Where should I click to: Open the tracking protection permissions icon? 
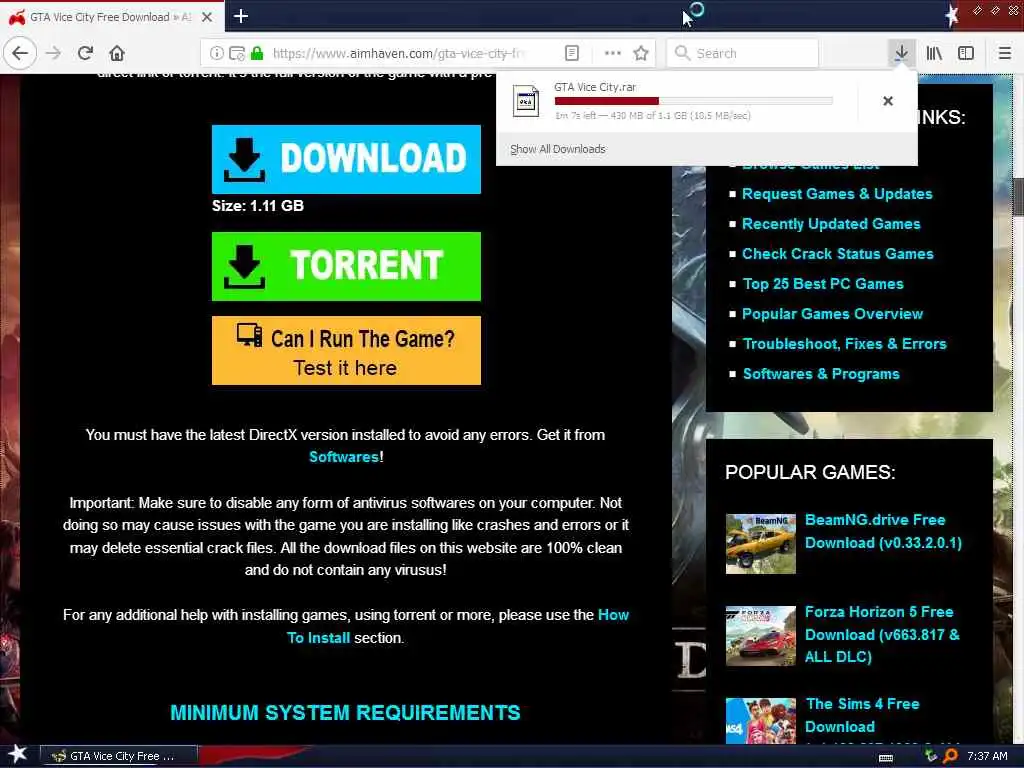(x=237, y=53)
